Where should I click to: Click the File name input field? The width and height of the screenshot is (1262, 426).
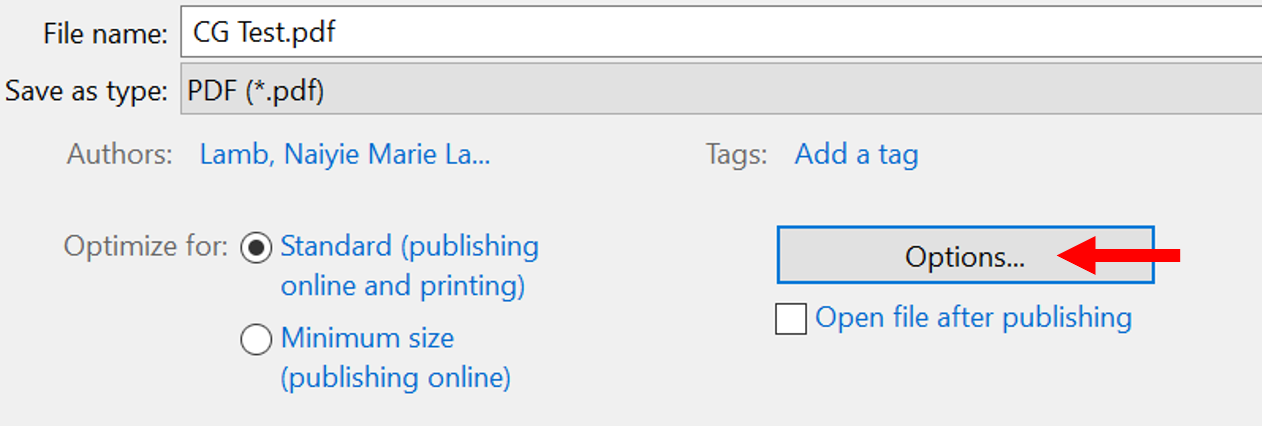[x=721, y=32]
